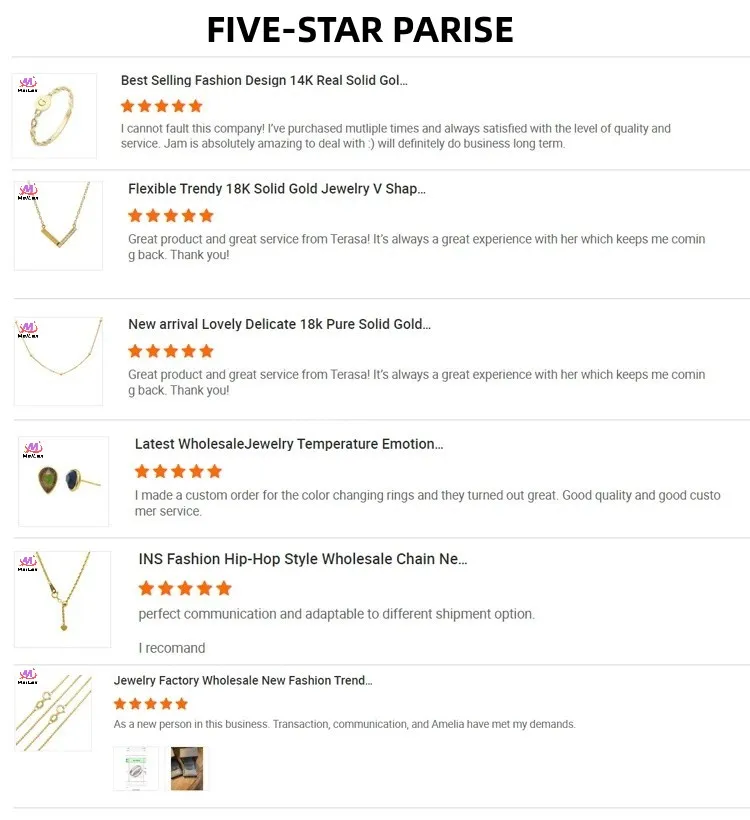Click the delicate 18k gold chain thumbnail
The image size is (750, 820).
58,361
